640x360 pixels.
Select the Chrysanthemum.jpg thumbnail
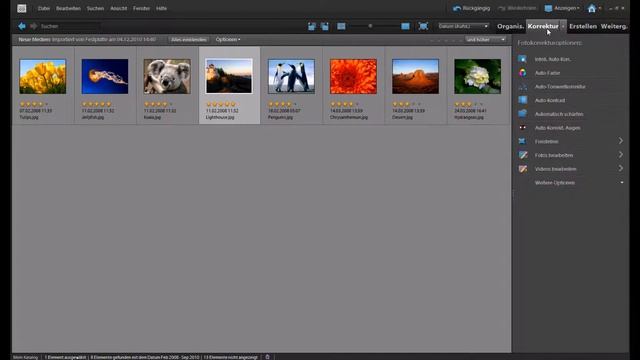coord(353,76)
